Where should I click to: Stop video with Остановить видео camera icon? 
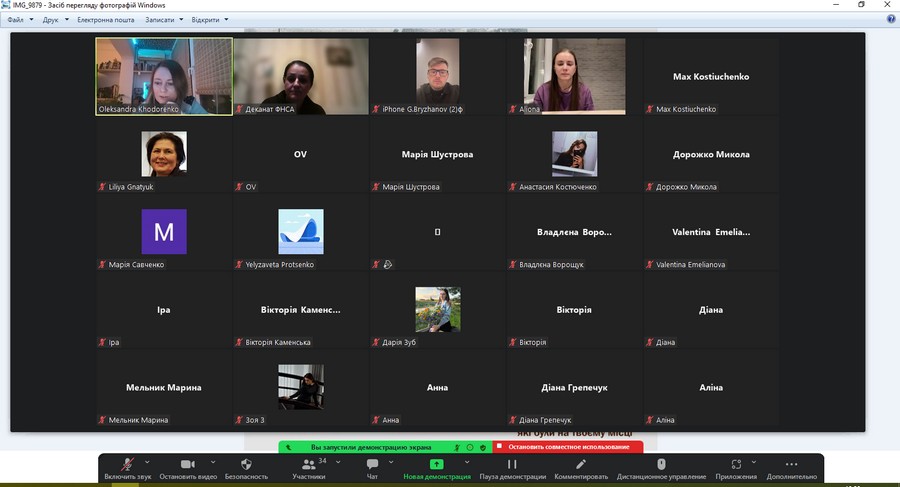click(x=188, y=464)
